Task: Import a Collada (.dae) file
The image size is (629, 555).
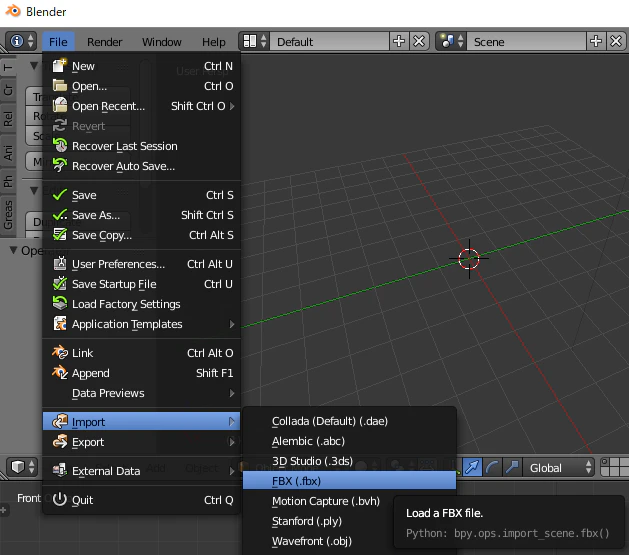Action: coord(349,421)
